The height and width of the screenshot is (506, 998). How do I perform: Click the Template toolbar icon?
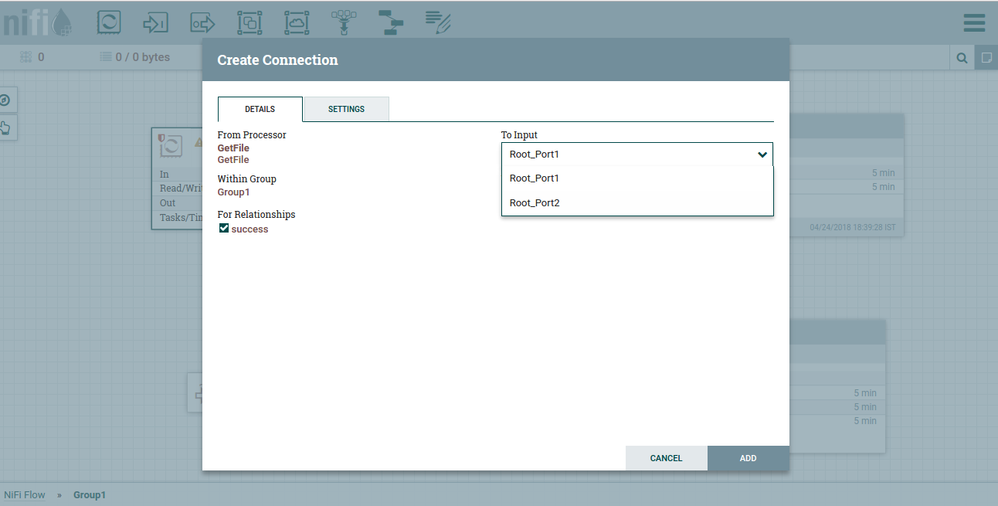[x=391, y=22]
